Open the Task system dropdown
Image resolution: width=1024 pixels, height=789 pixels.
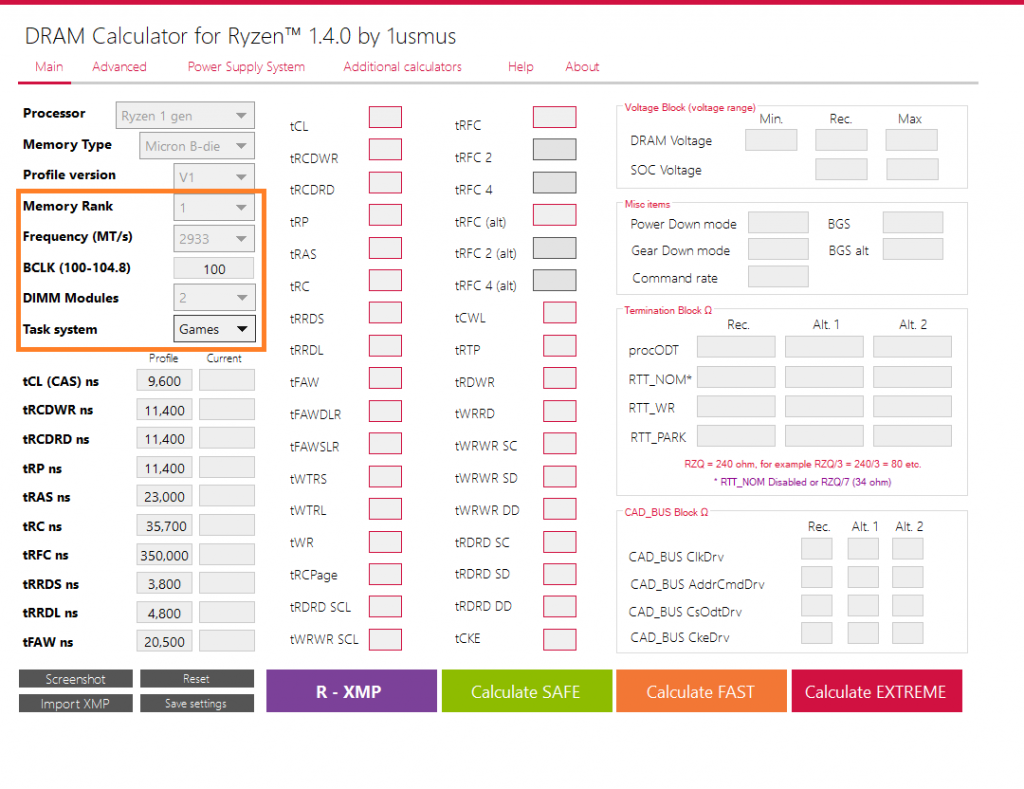click(214, 329)
